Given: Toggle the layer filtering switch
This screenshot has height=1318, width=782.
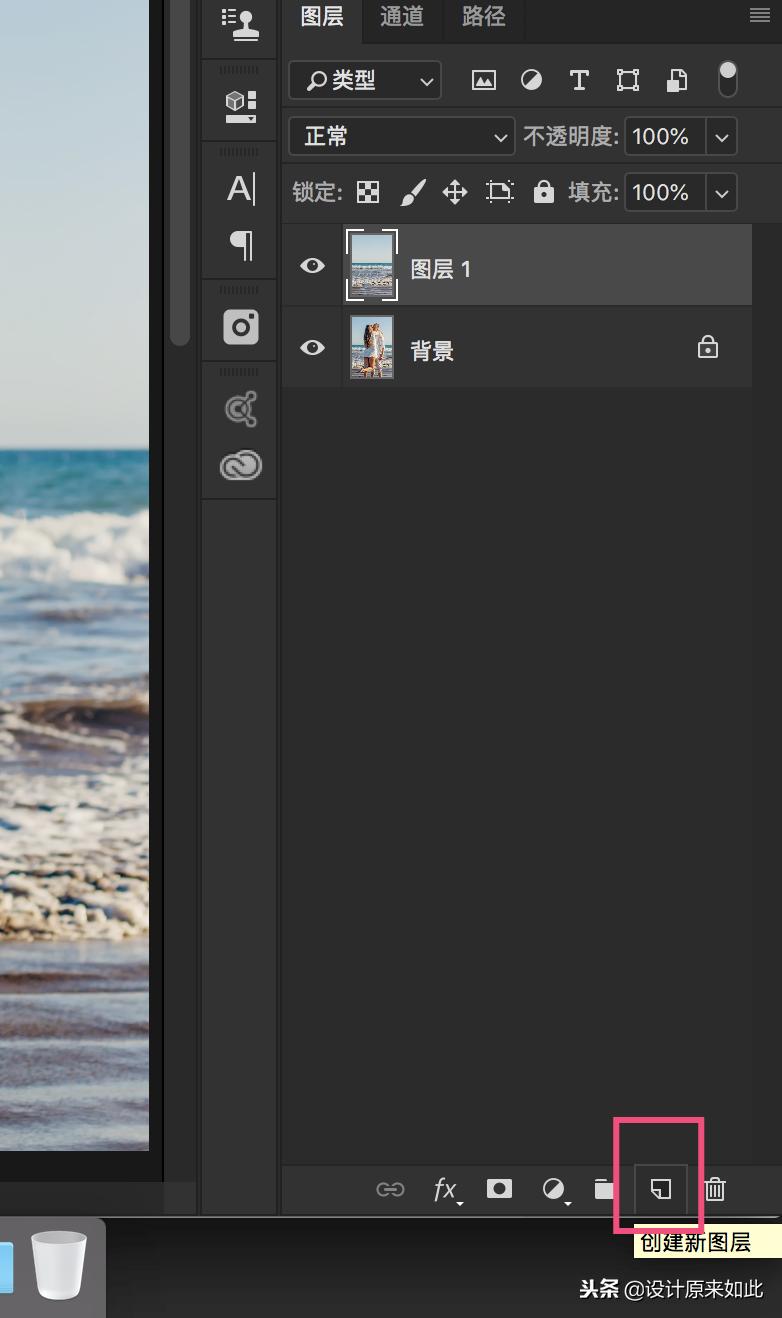Looking at the screenshot, I should [x=728, y=80].
